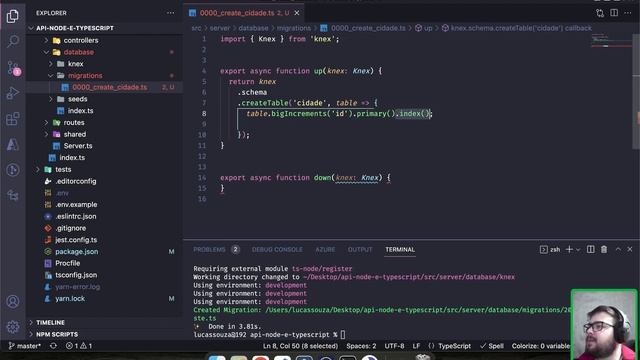Open the Manage gear icon
Viewport: 640px width, 360px height.
(x=13, y=327)
